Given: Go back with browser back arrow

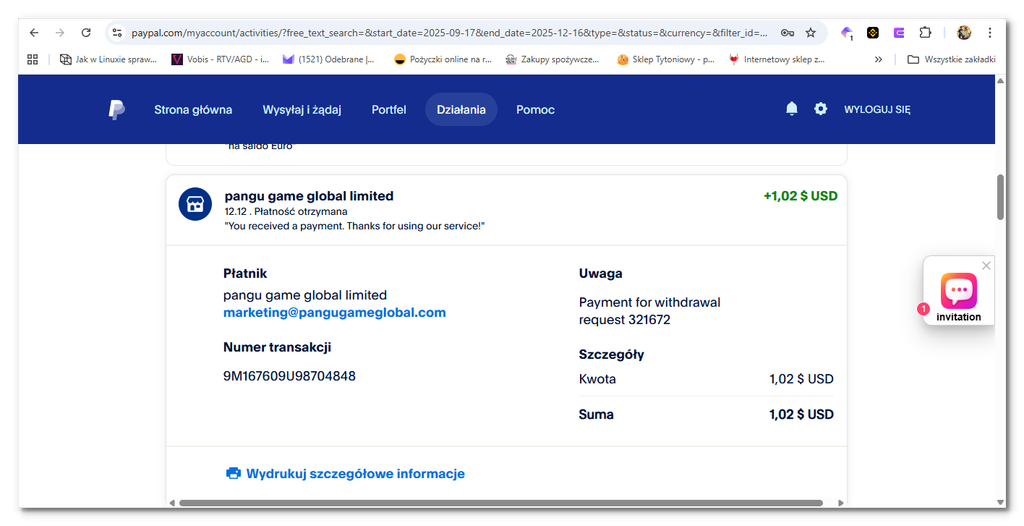Looking at the screenshot, I should click(34, 33).
